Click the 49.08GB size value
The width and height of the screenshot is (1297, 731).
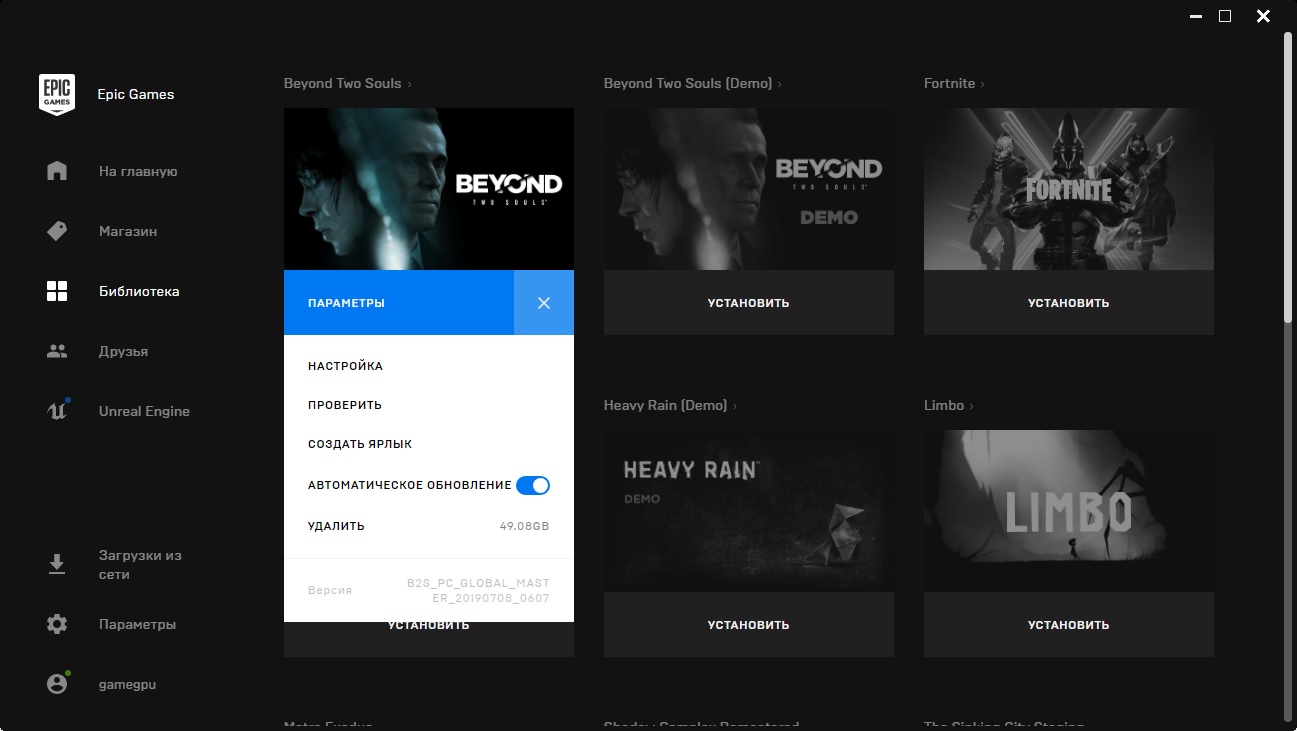click(x=524, y=526)
